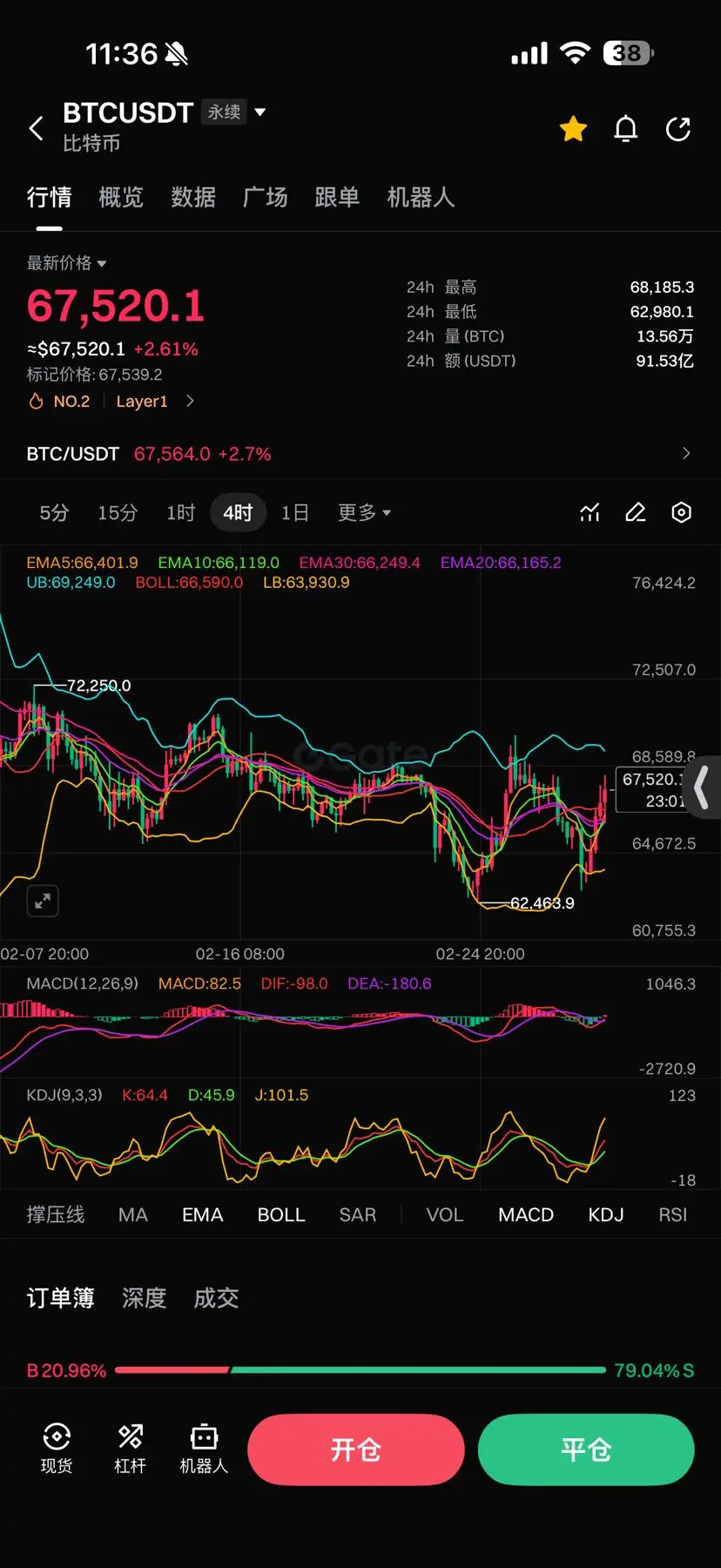Select the 1时 timeframe
The height and width of the screenshot is (1568, 721).
pyautogui.click(x=181, y=513)
